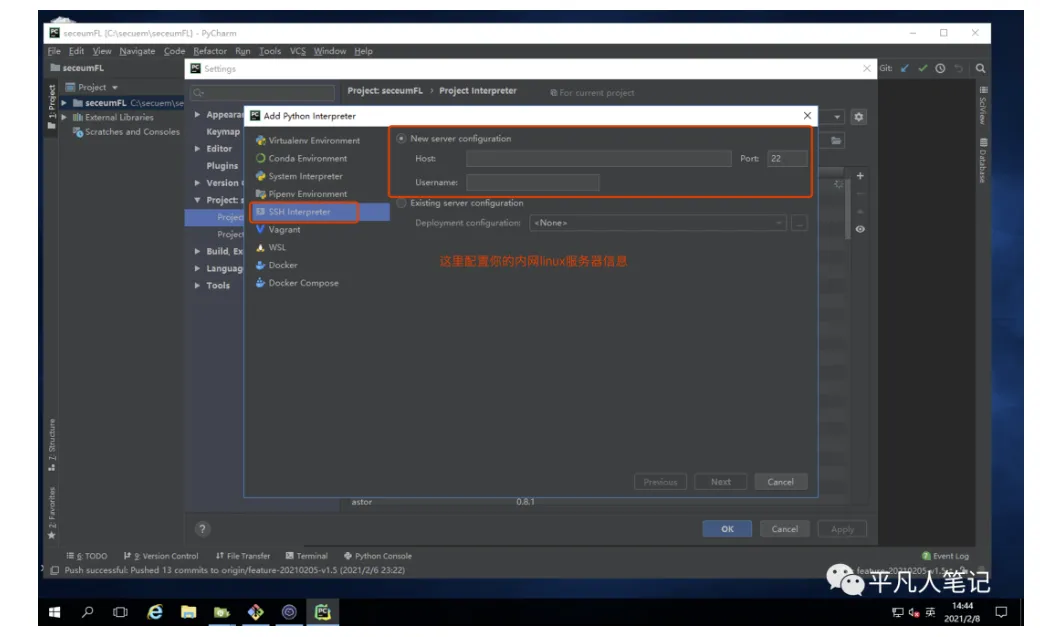Open Task View on taskbar
Viewport: 1040px width, 637px height.
(120, 612)
